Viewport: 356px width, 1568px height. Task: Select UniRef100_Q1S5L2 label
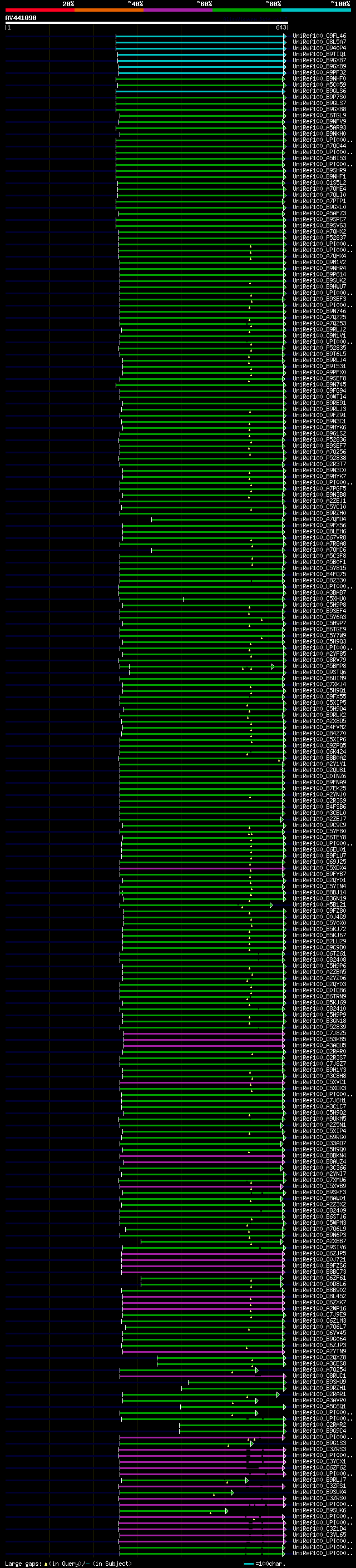tap(319, 182)
